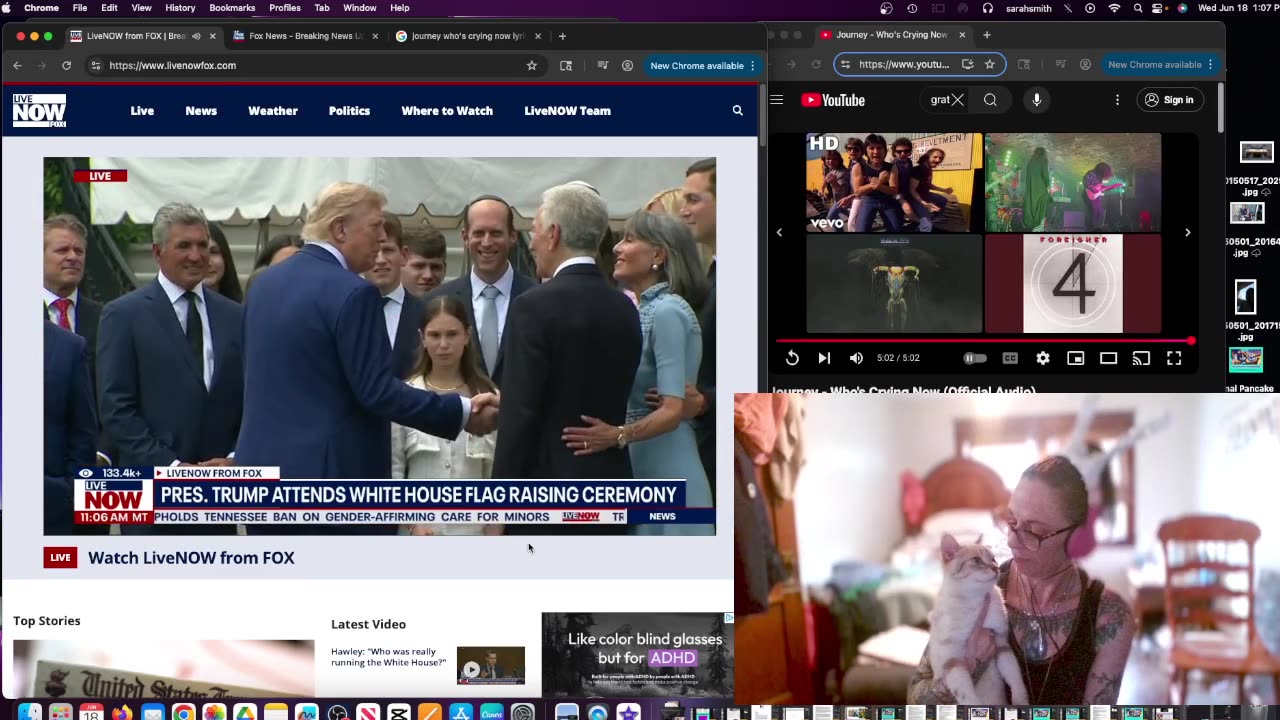Open LiveNOW Politics nav item
Screen dimensions: 1280x720
point(349,111)
